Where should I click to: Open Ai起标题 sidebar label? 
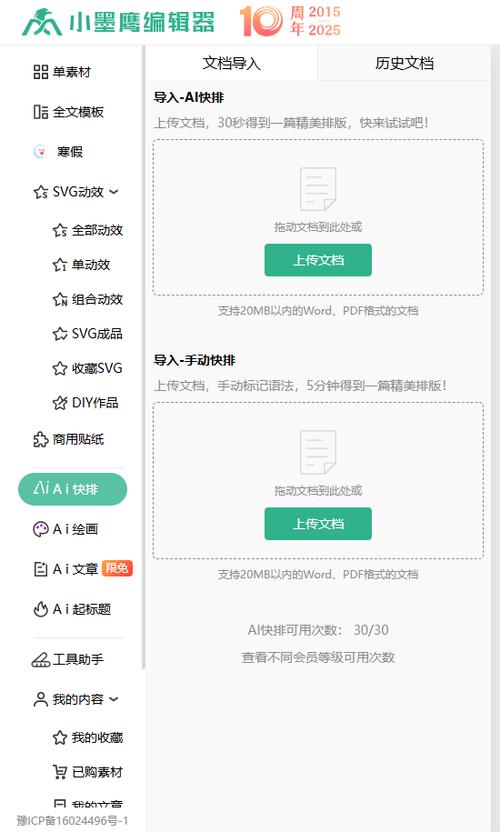(x=82, y=609)
